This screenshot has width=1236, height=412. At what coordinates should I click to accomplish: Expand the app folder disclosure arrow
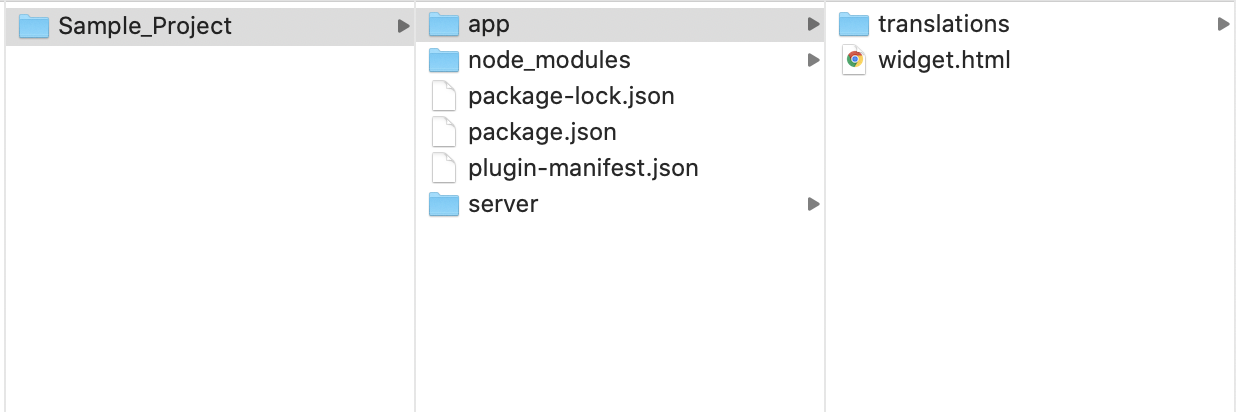[x=813, y=24]
